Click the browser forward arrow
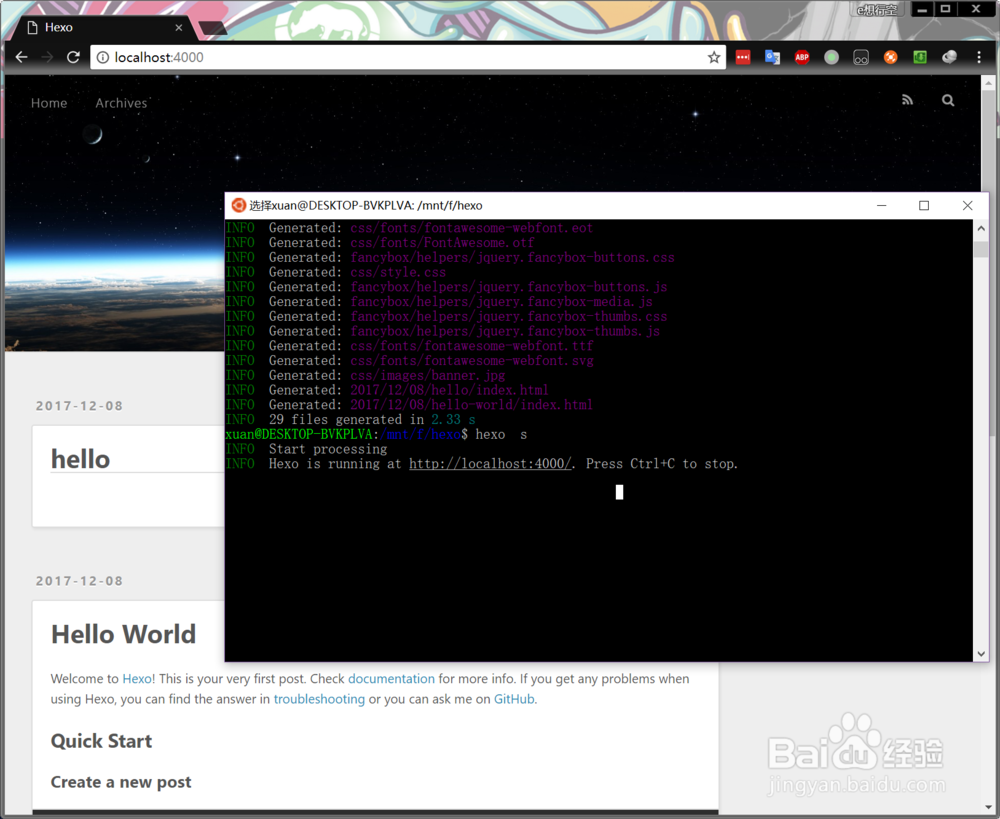Image resolution: width=1000 pixels, height=819 pixels. (47, 57)
